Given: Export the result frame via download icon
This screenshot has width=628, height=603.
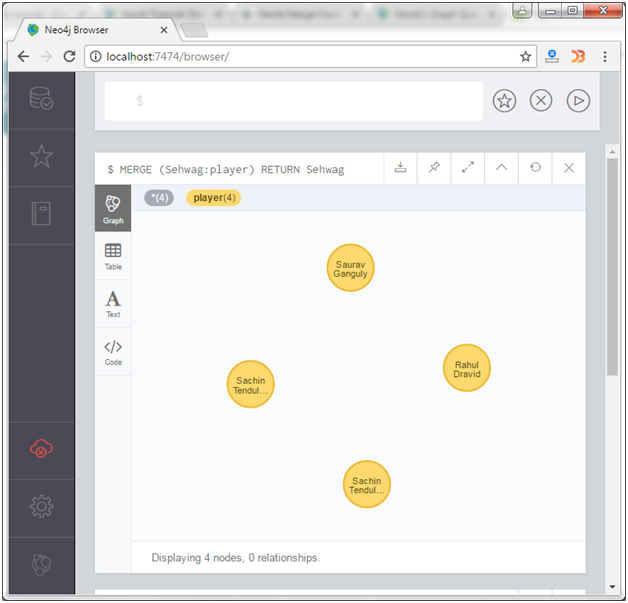Looking at the screenshot, I should coord(400,168).
